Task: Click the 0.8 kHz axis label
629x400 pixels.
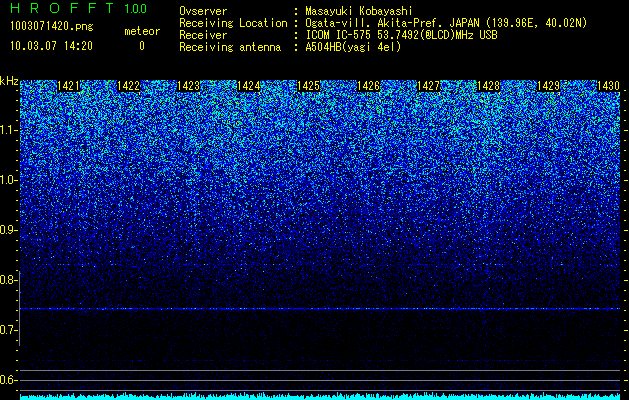Action: coord(9,280)
